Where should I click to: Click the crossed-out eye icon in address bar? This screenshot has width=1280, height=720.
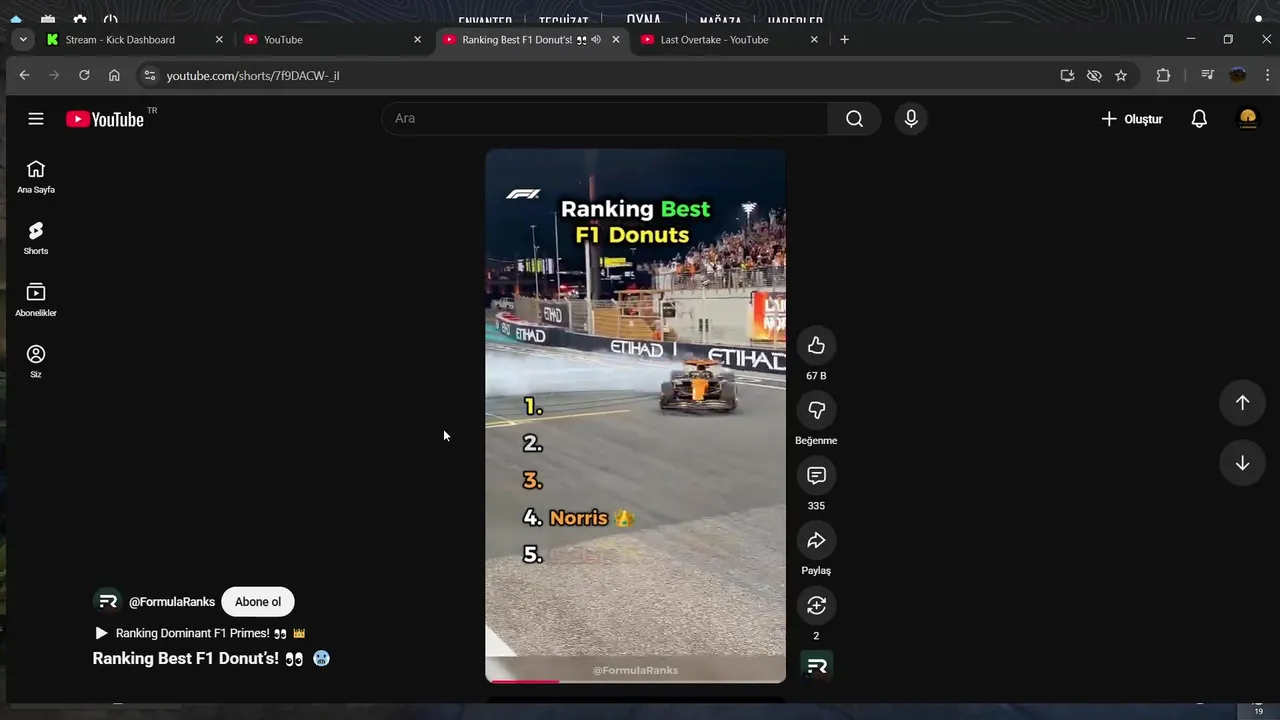(x=1094, y=75)
